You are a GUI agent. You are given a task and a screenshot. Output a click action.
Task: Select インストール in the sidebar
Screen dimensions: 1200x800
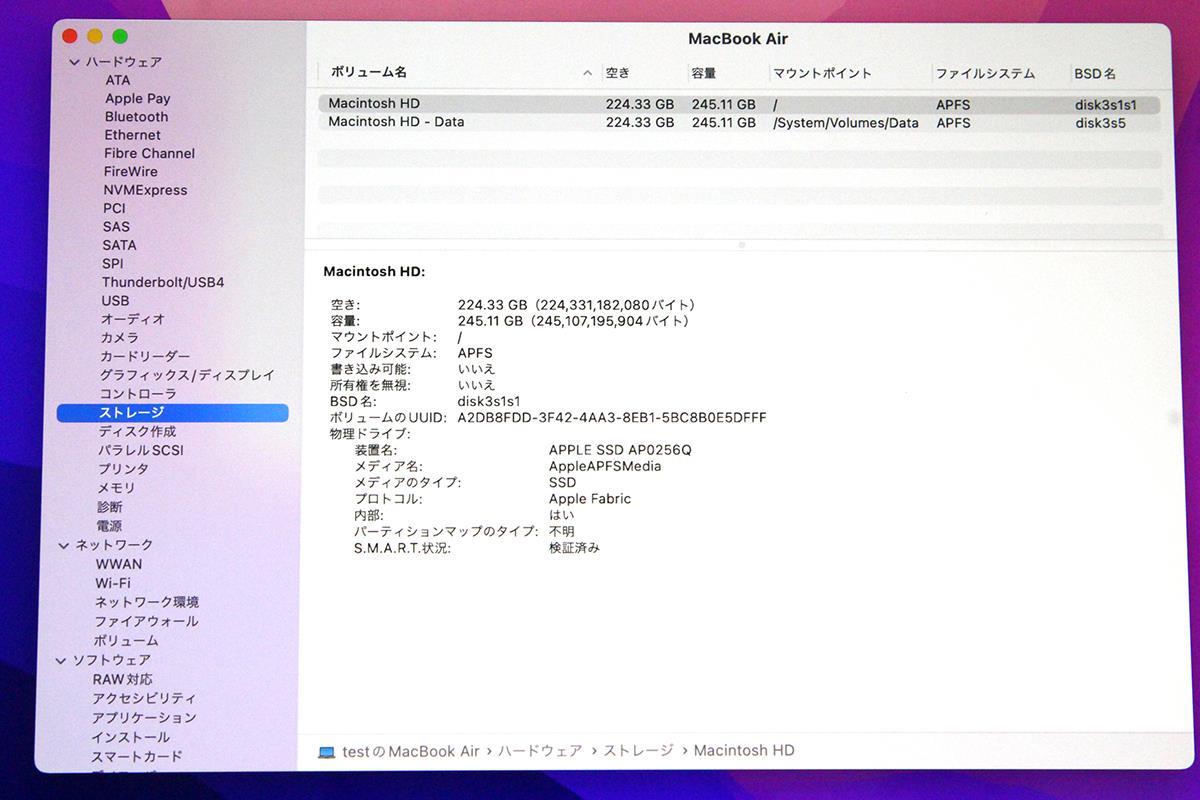(130, 737)
